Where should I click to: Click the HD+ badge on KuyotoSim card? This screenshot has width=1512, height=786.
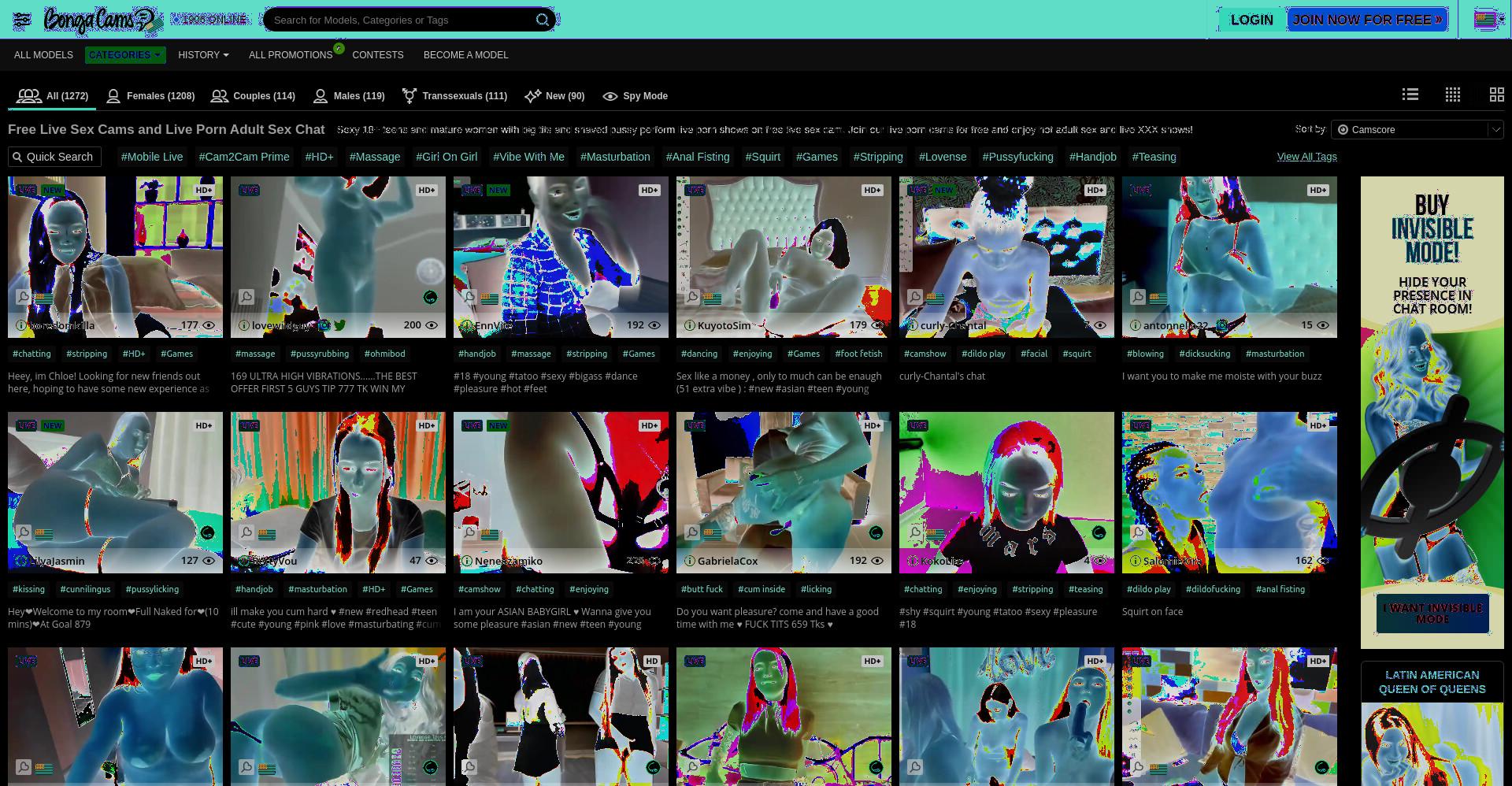(873, 190)
